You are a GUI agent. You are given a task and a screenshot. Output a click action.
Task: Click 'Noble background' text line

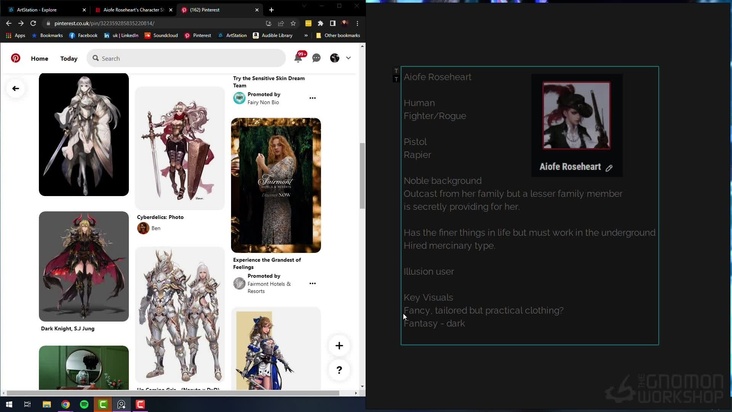click(443, 181)
